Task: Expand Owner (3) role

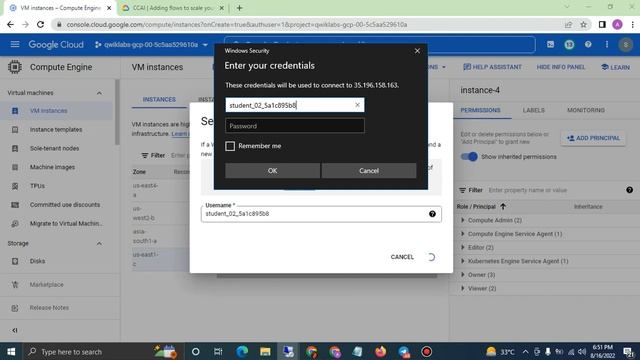Action: point(463,275)
